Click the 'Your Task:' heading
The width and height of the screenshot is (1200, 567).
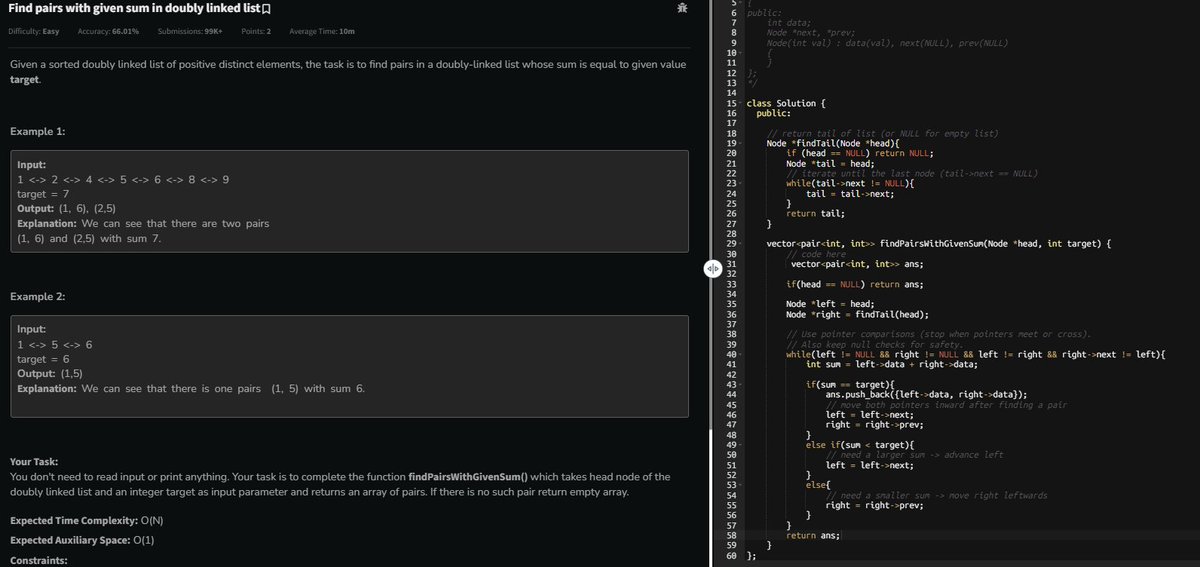click(x=34, y=462)
